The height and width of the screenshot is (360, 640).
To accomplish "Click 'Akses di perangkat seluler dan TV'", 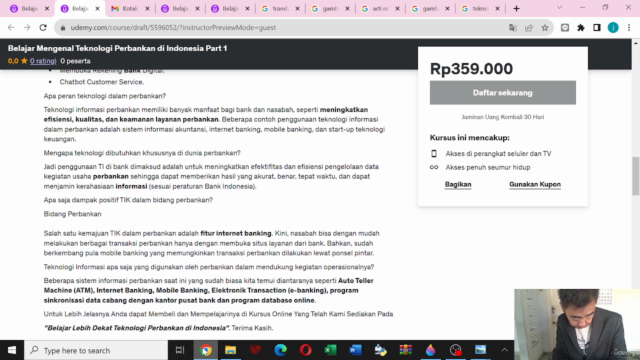I will 498,154.
